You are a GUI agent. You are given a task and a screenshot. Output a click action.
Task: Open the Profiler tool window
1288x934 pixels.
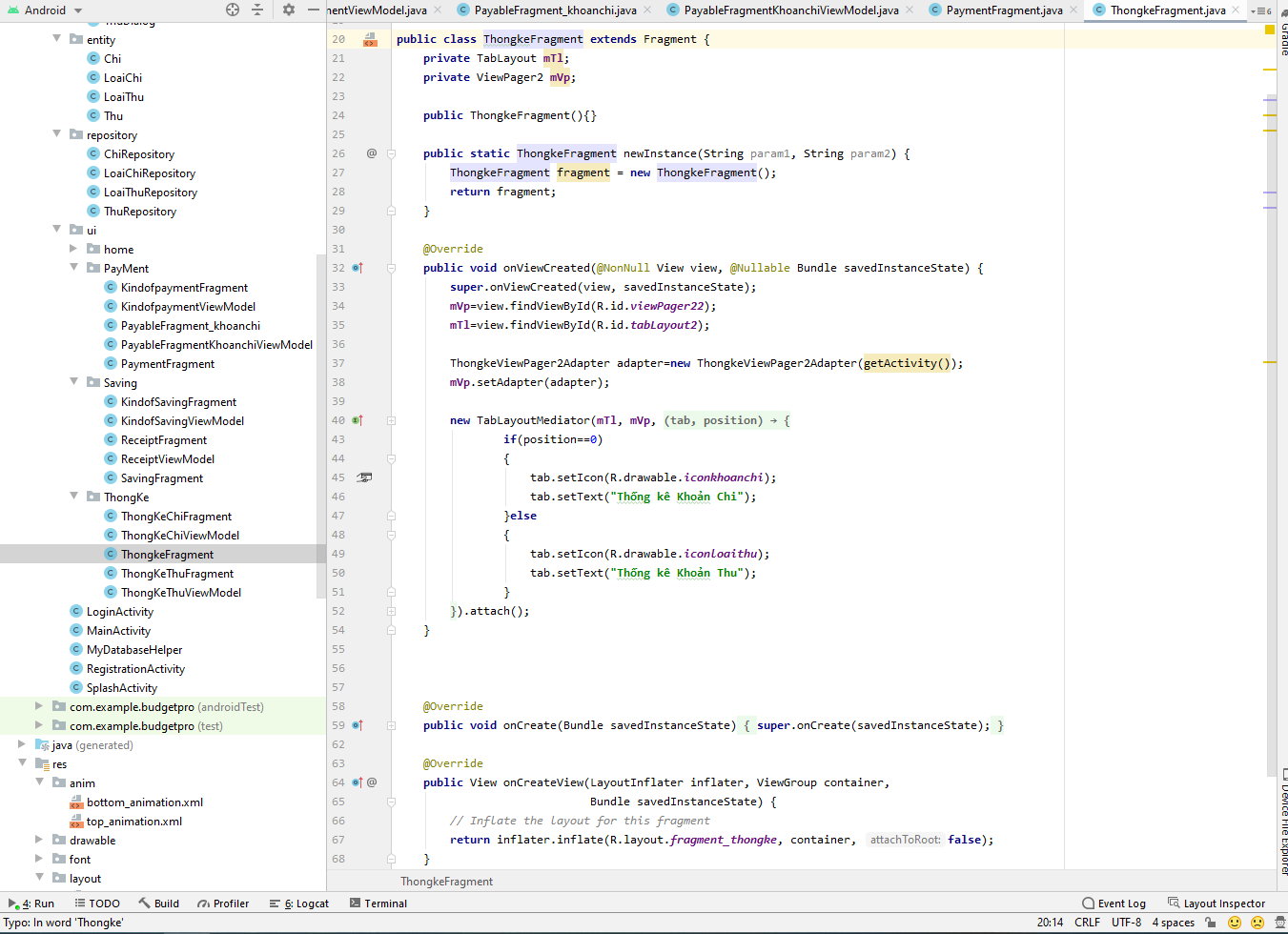[x=223, y=904]
